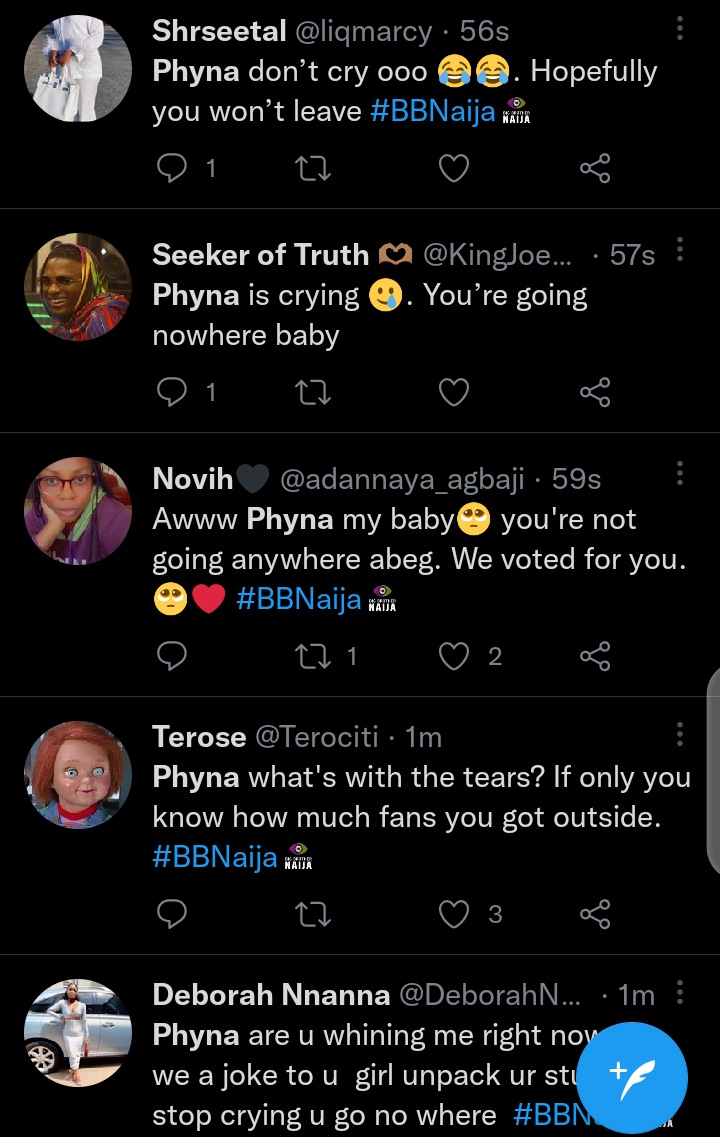The image size is (720, 1137).
Task: Reply to Shrseetal's tweet
Action: tap(173, 169)
